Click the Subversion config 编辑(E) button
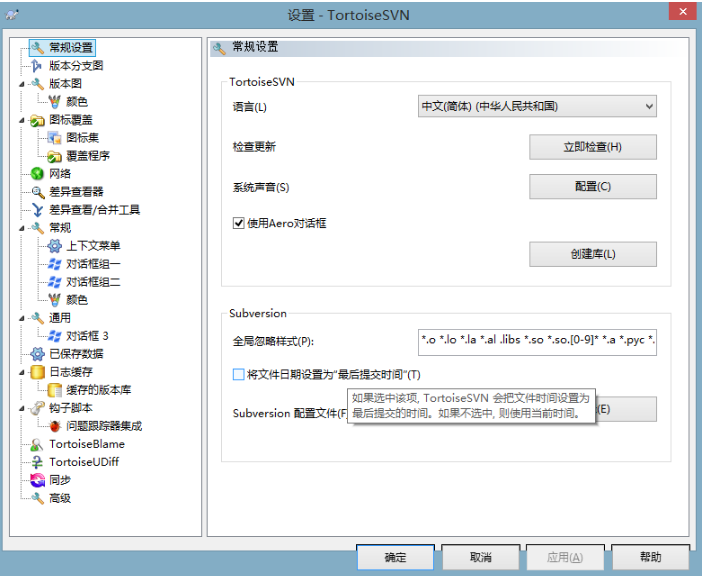 click(x=626, y=409)
